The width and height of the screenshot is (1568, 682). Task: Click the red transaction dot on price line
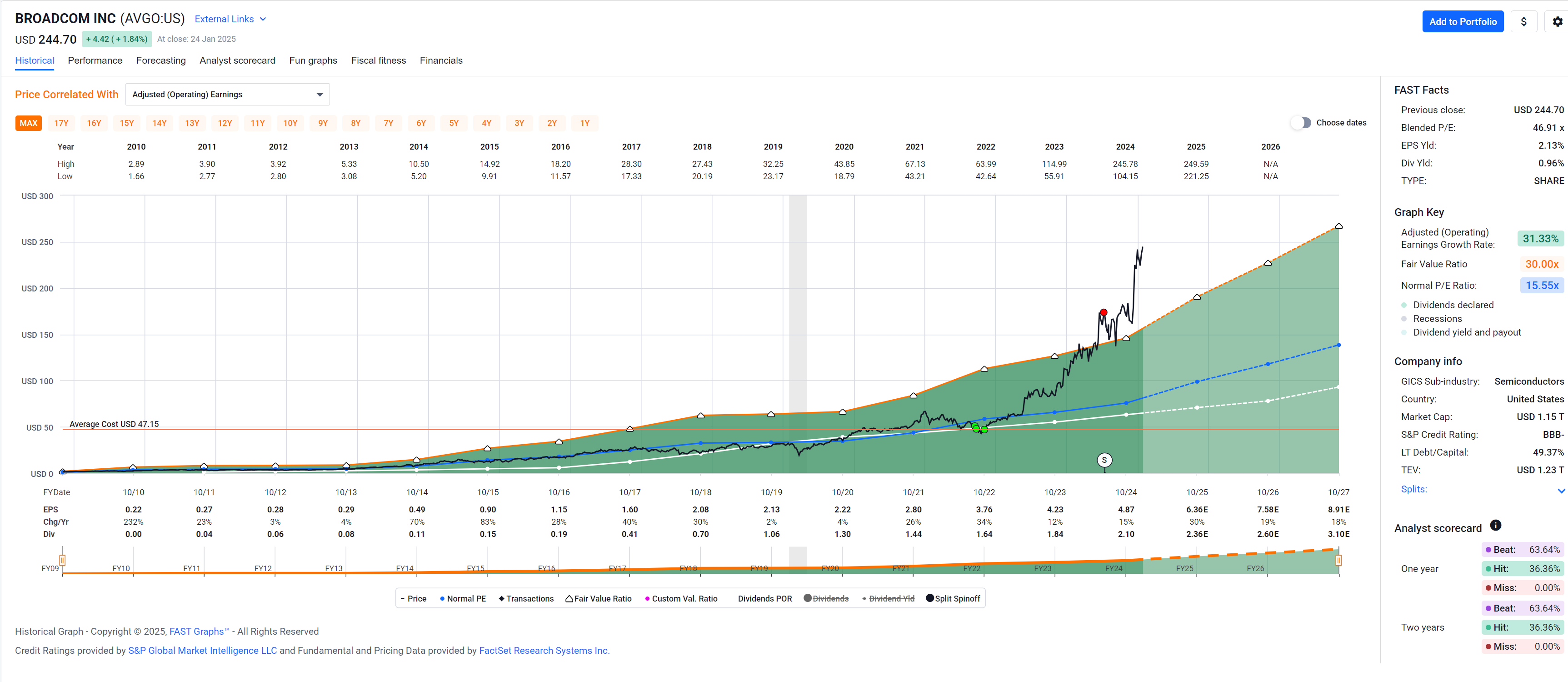1104,312
